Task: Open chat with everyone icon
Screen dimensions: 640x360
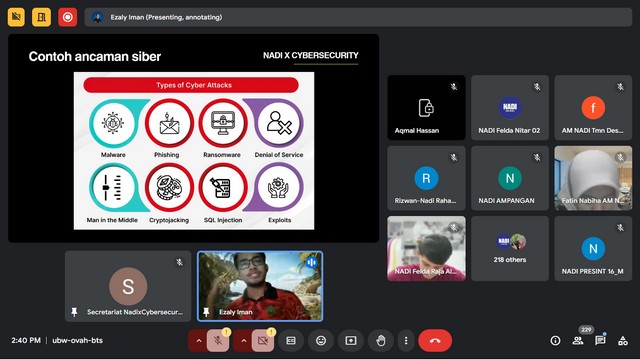Action: tap(600, 340)
